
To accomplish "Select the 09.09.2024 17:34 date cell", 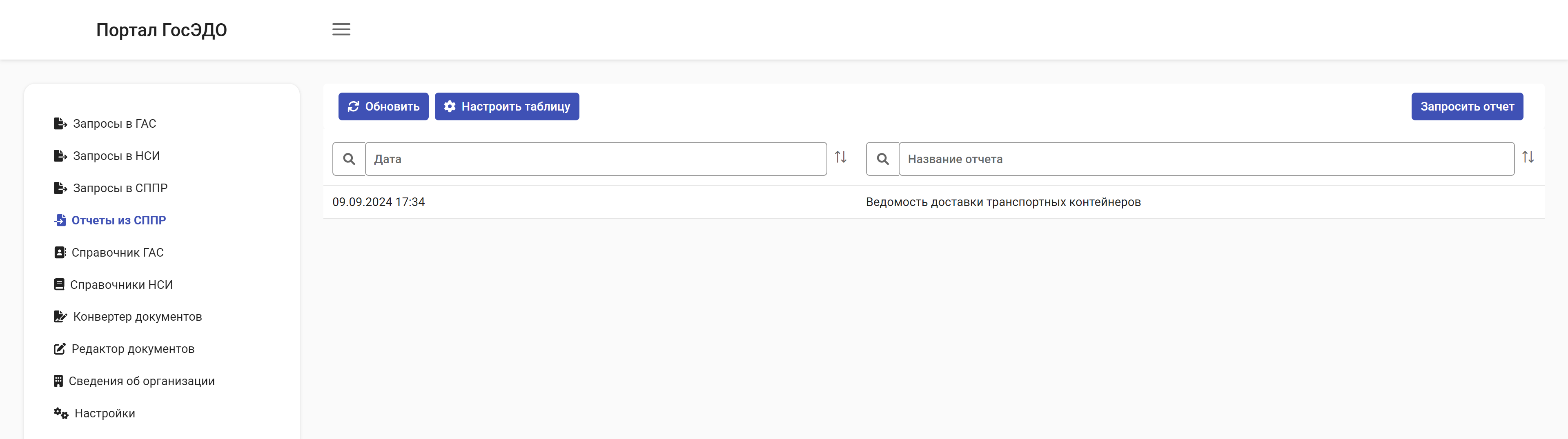I will (x=379, y=202).
